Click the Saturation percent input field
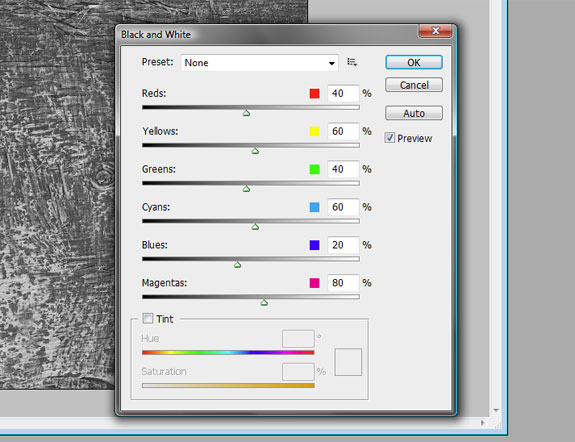The height and width of the screenshot is (442, 575). (x=298, y=372)
